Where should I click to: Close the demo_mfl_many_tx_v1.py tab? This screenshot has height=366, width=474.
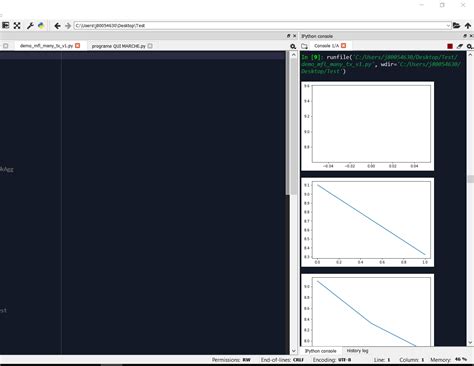pyautogui.click(x=78, y=46)
